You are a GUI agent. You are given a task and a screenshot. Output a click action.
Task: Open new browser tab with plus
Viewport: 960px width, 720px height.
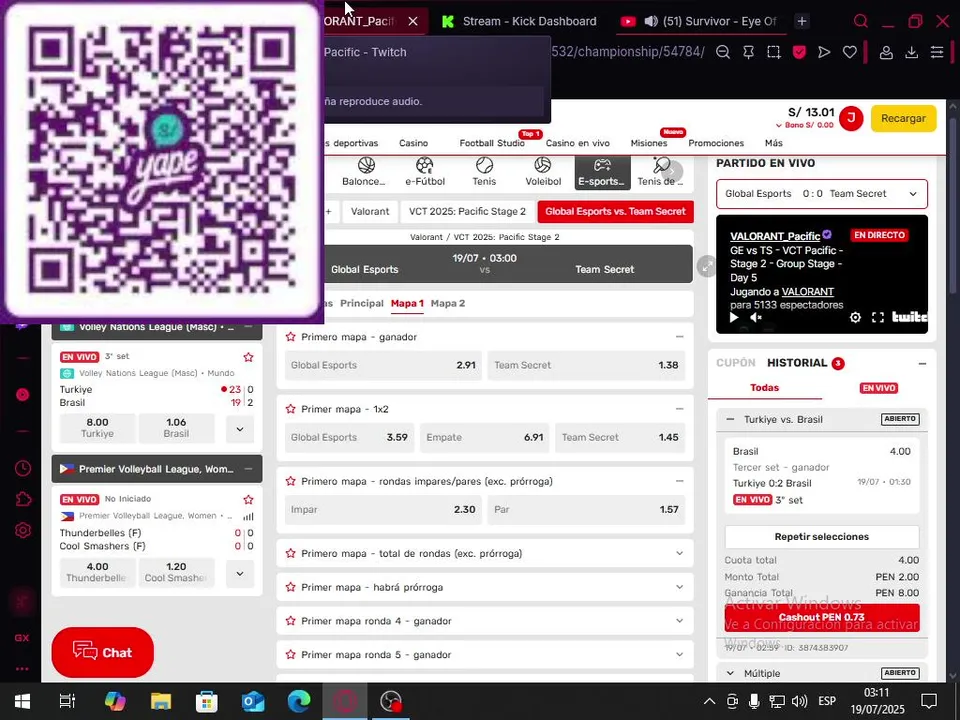point(801,21)
